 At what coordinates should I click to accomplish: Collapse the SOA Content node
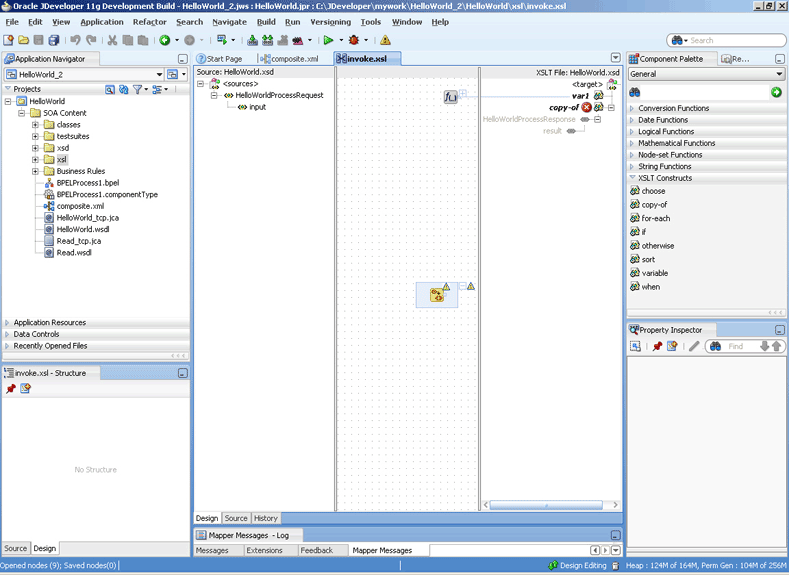click(22, 113)
